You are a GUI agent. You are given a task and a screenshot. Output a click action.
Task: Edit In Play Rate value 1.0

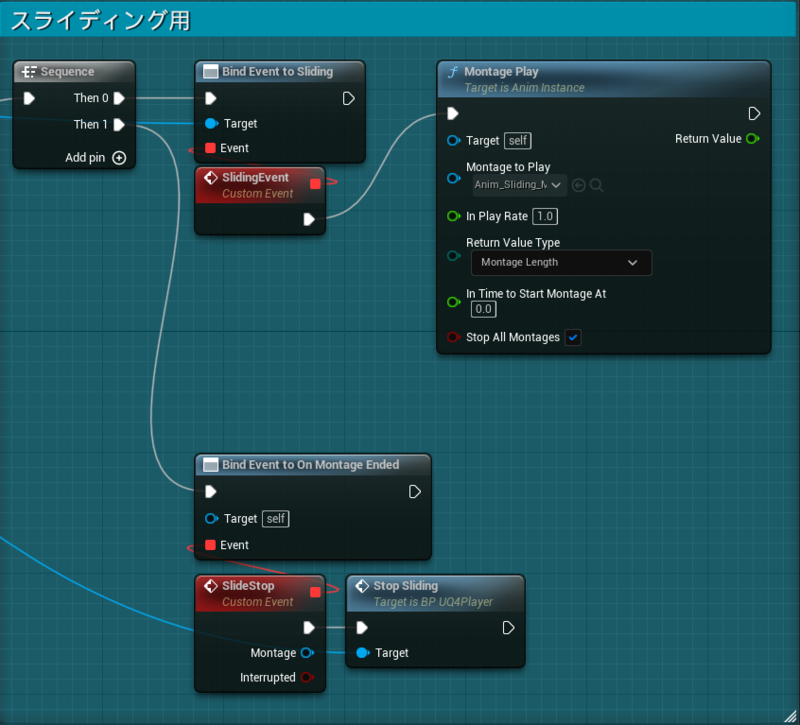[x=545, y=216]
